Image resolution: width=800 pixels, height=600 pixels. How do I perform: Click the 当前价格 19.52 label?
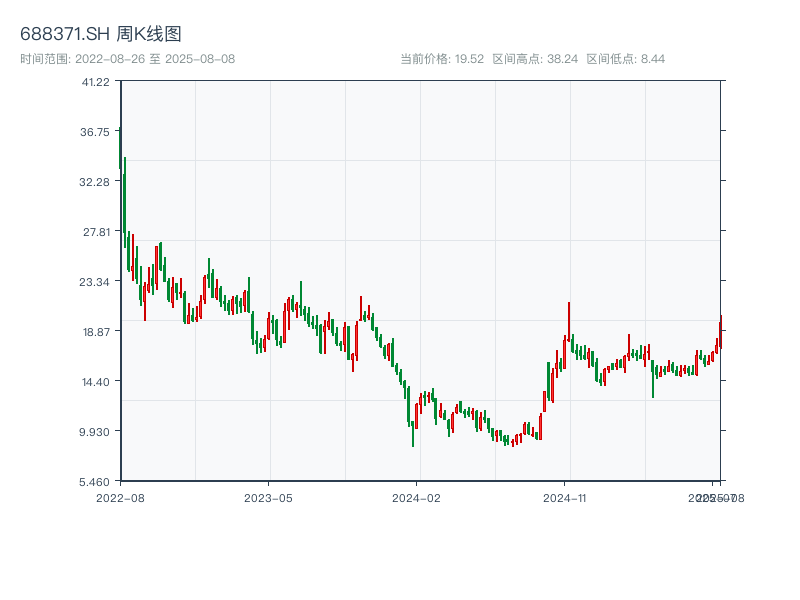click(x=442, y=59)
